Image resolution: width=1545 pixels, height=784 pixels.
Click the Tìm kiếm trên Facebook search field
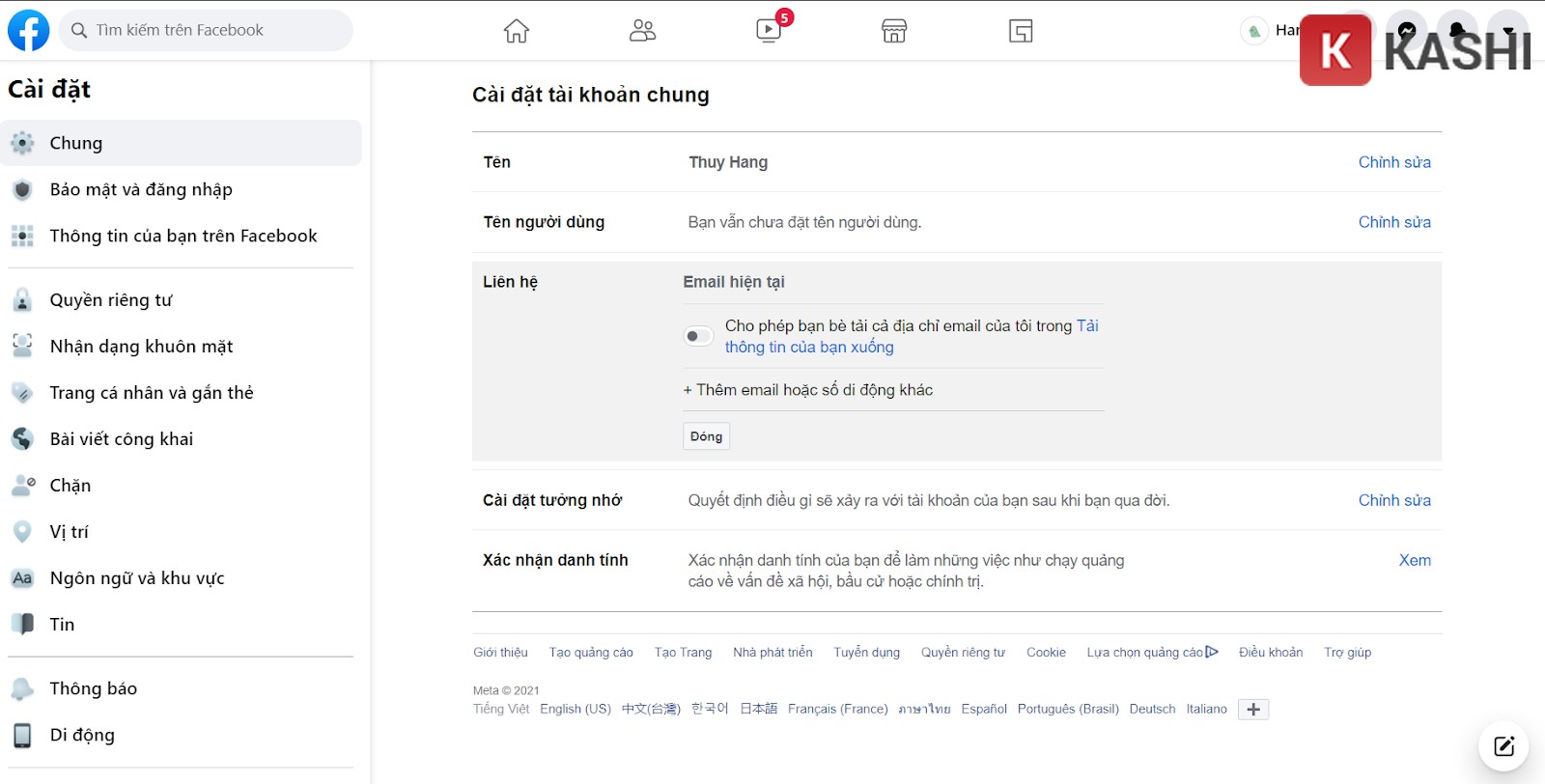point(206,30)
